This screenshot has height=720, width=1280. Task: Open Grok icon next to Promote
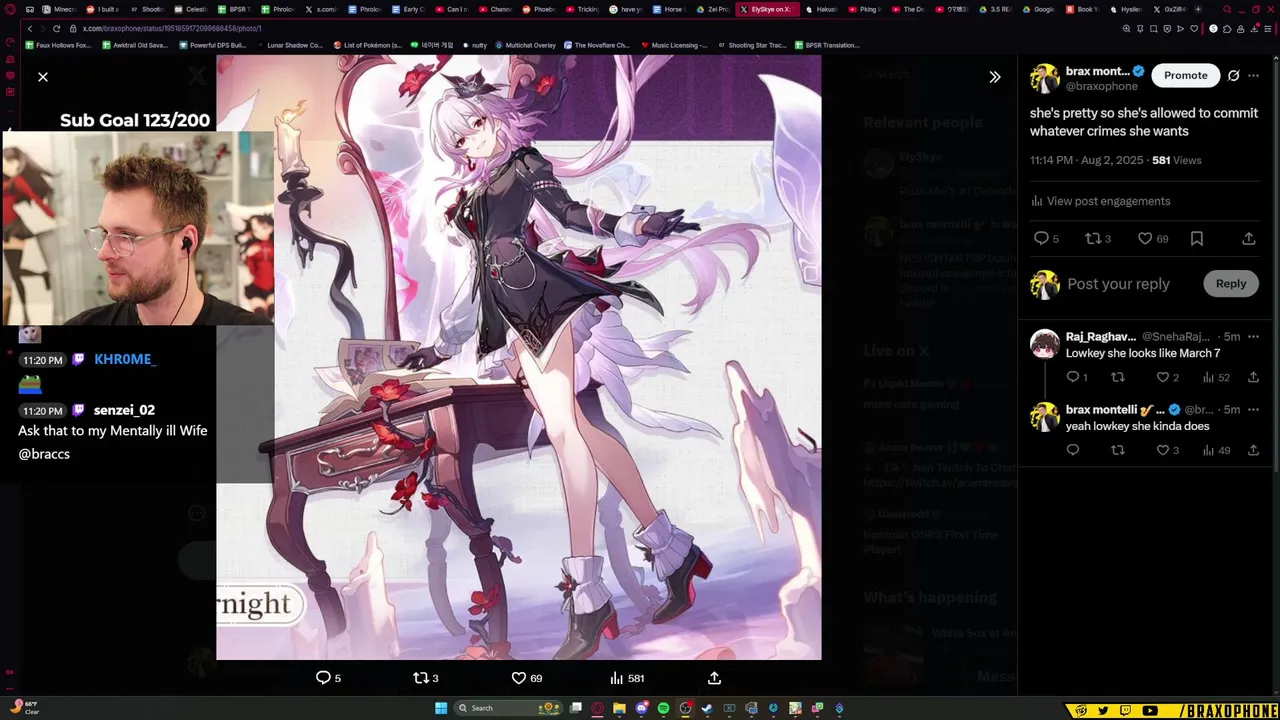pyautogui.click(x=1234, y=75)
